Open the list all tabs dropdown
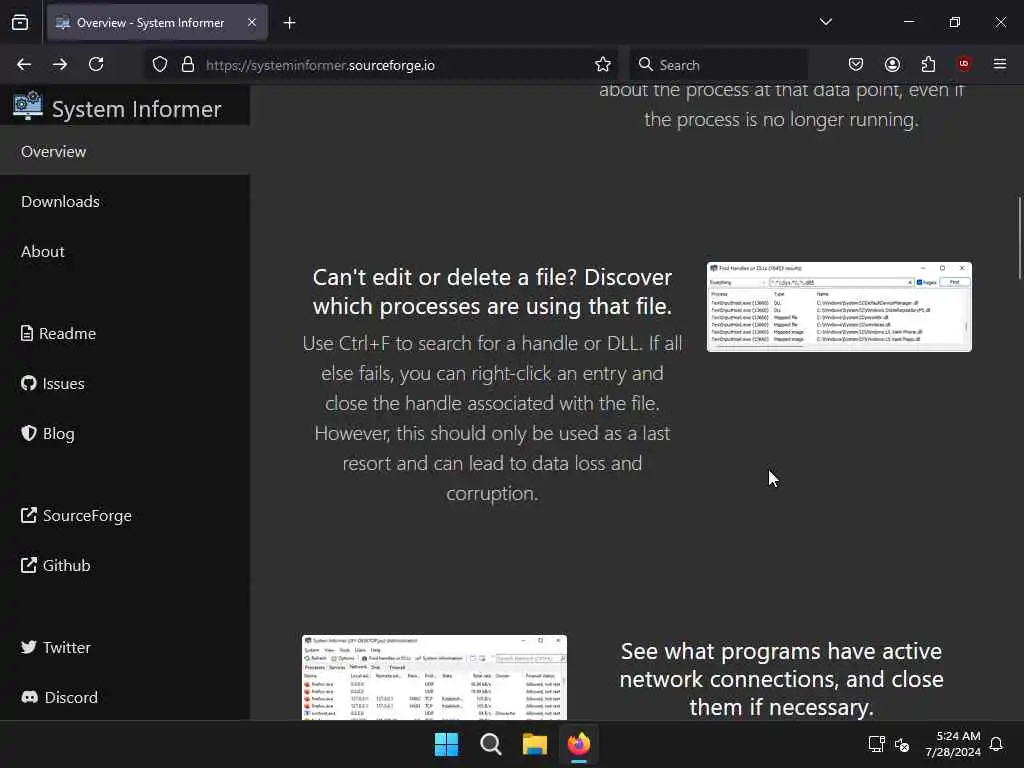Viewport: 1024px width, 768px height. pos(825,22)
